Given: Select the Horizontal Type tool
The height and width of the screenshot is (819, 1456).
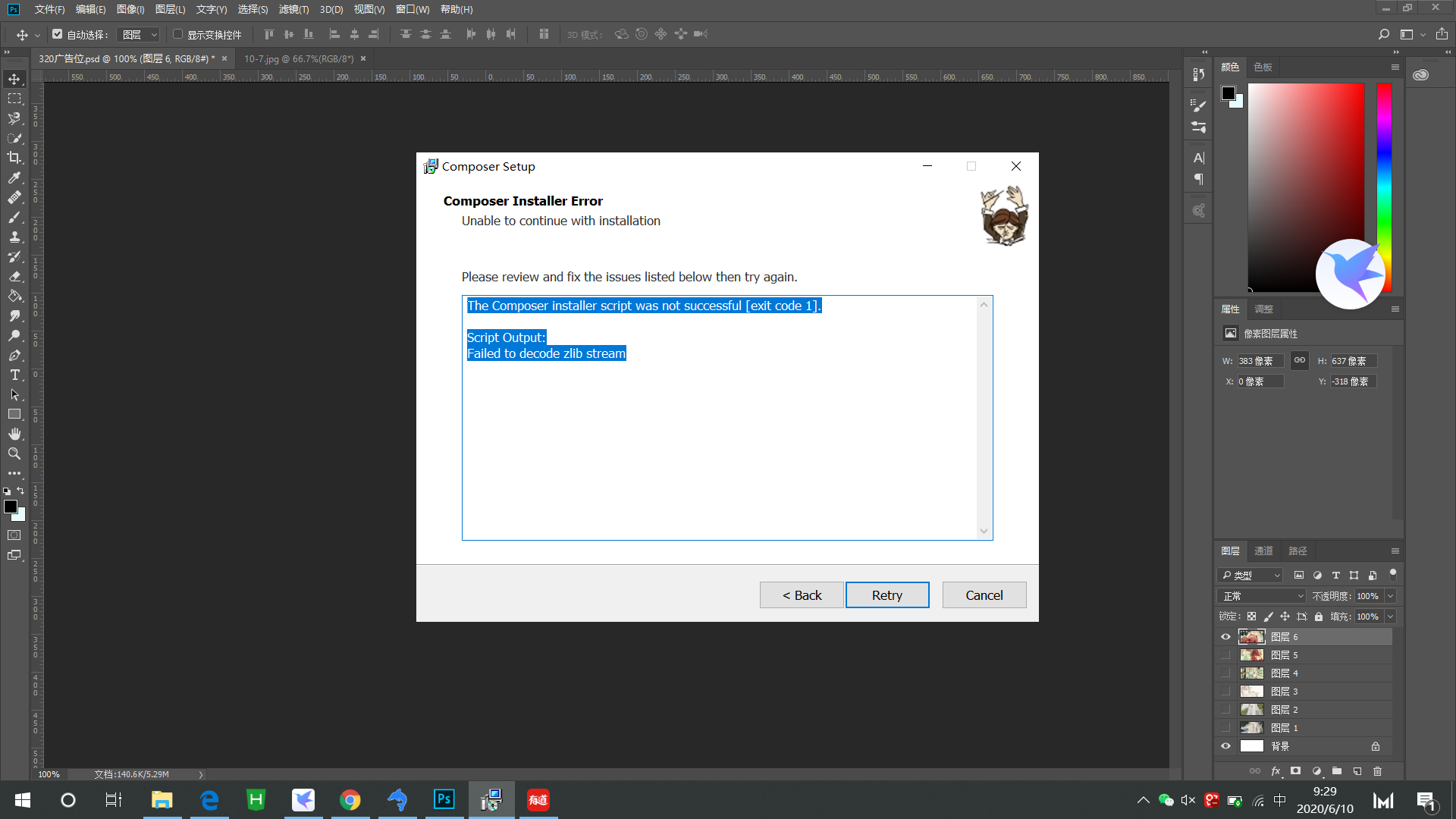Looking at the screenshot, I should (14, 375).
